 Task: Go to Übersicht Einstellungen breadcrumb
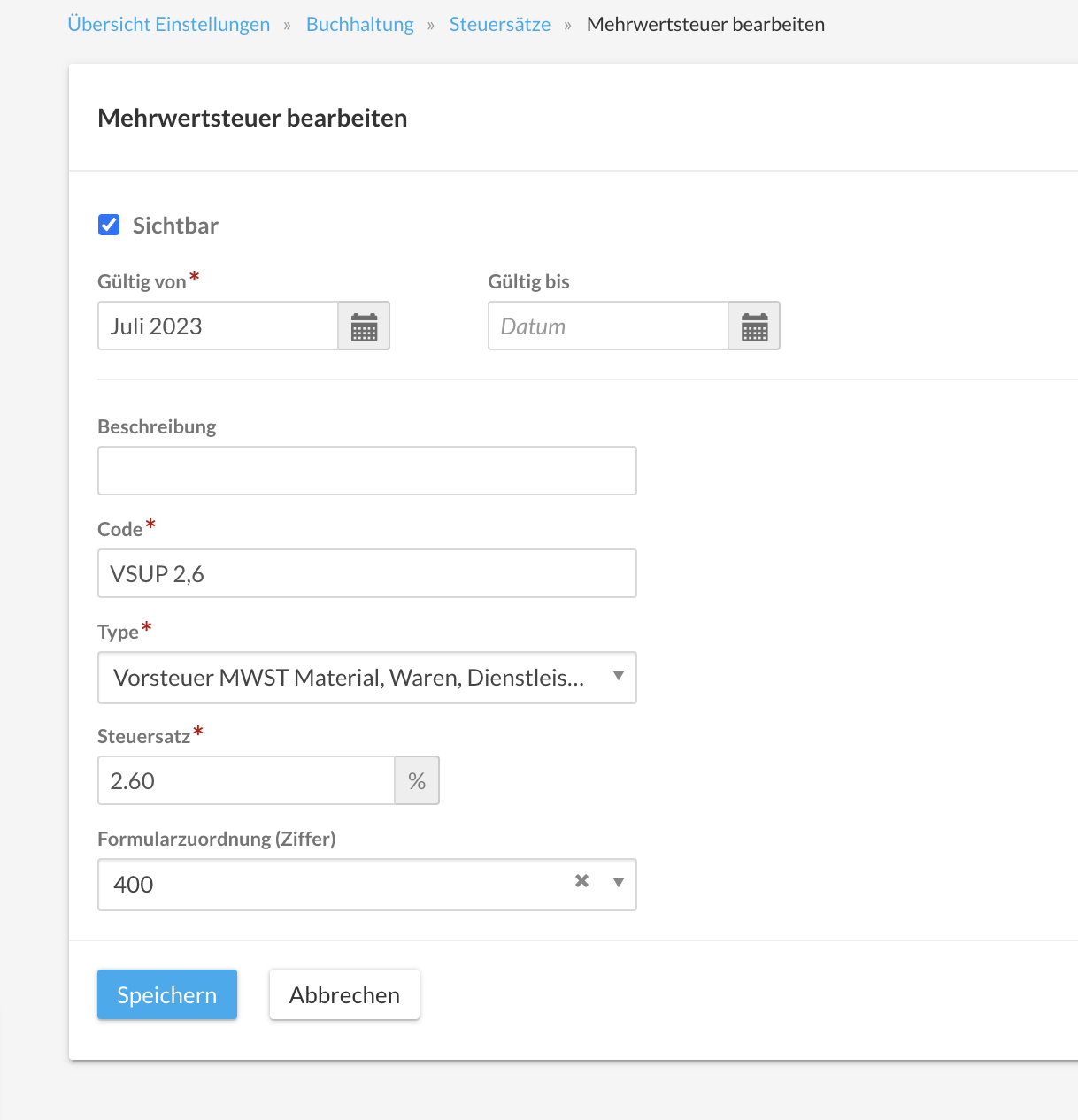[169, 25]
